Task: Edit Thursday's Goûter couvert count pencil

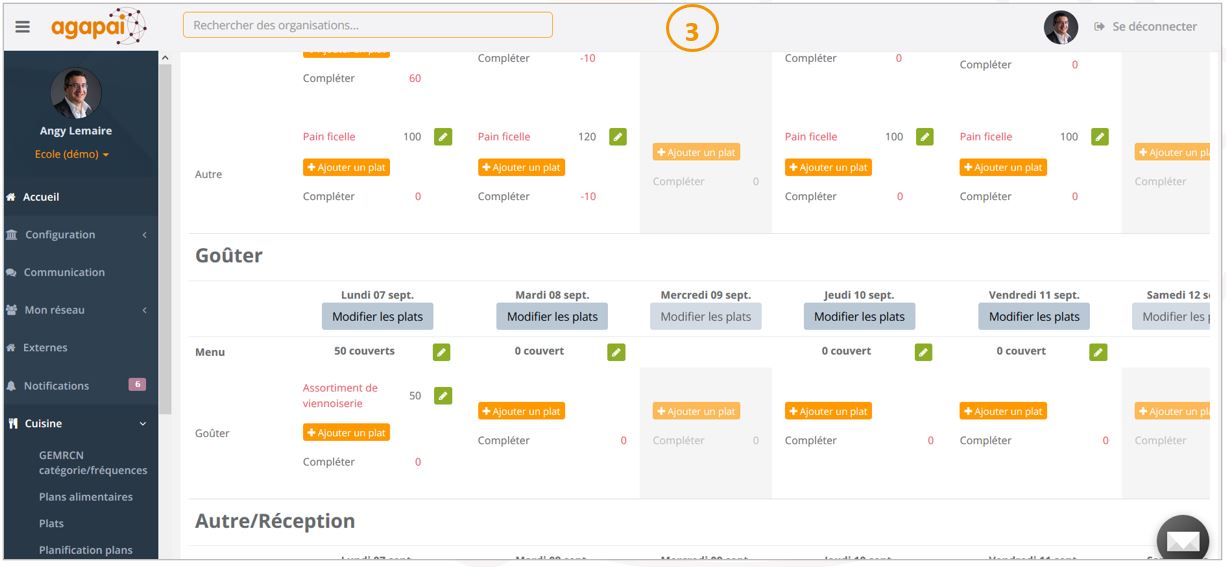Action: click(x=924, y=352)
